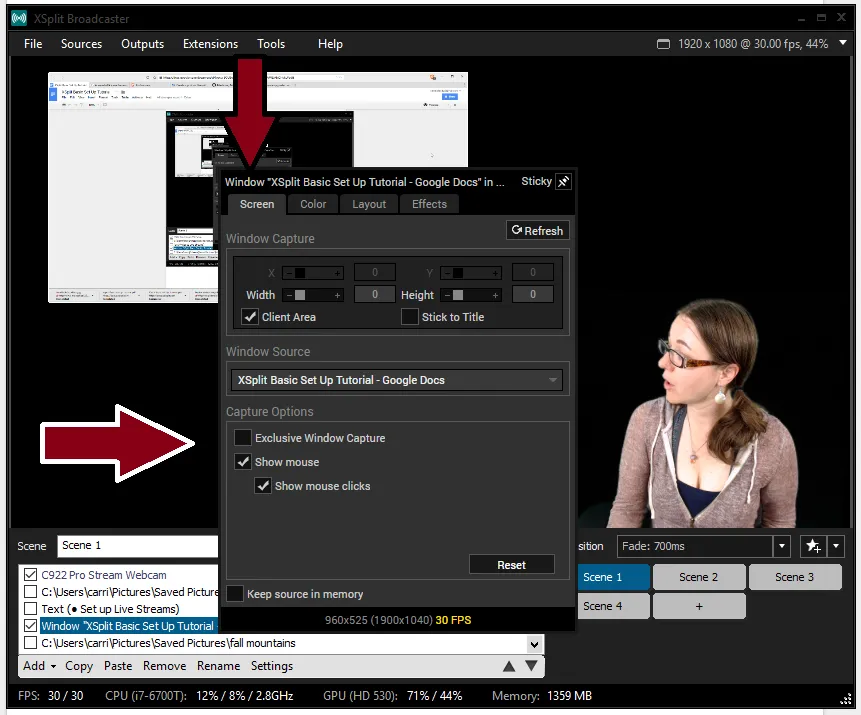The width and height of the screenshot is (861, 715).
Task: Click Rename in source toolbar
Action: point(219,666)
